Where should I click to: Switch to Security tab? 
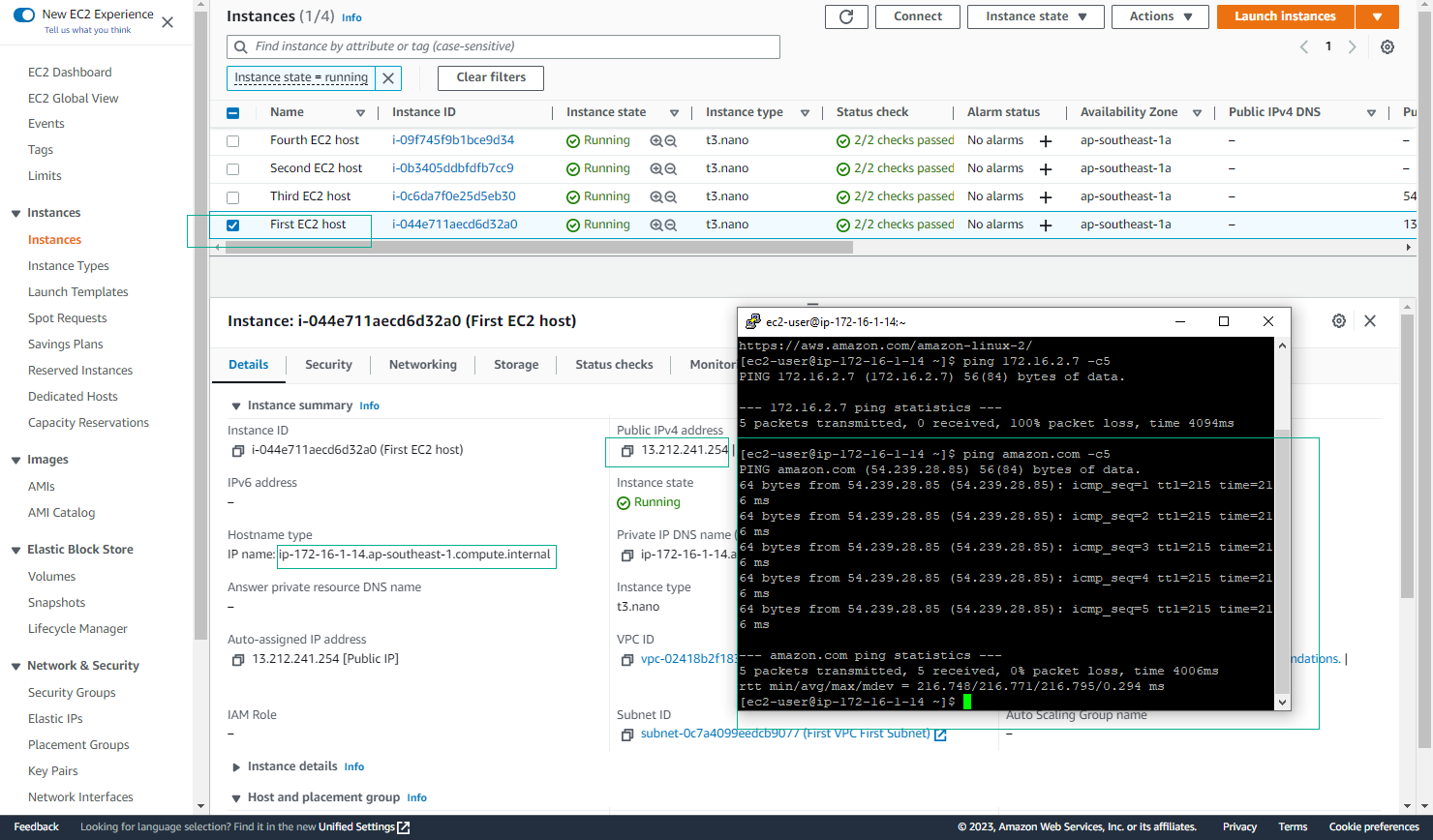point(328,365)
